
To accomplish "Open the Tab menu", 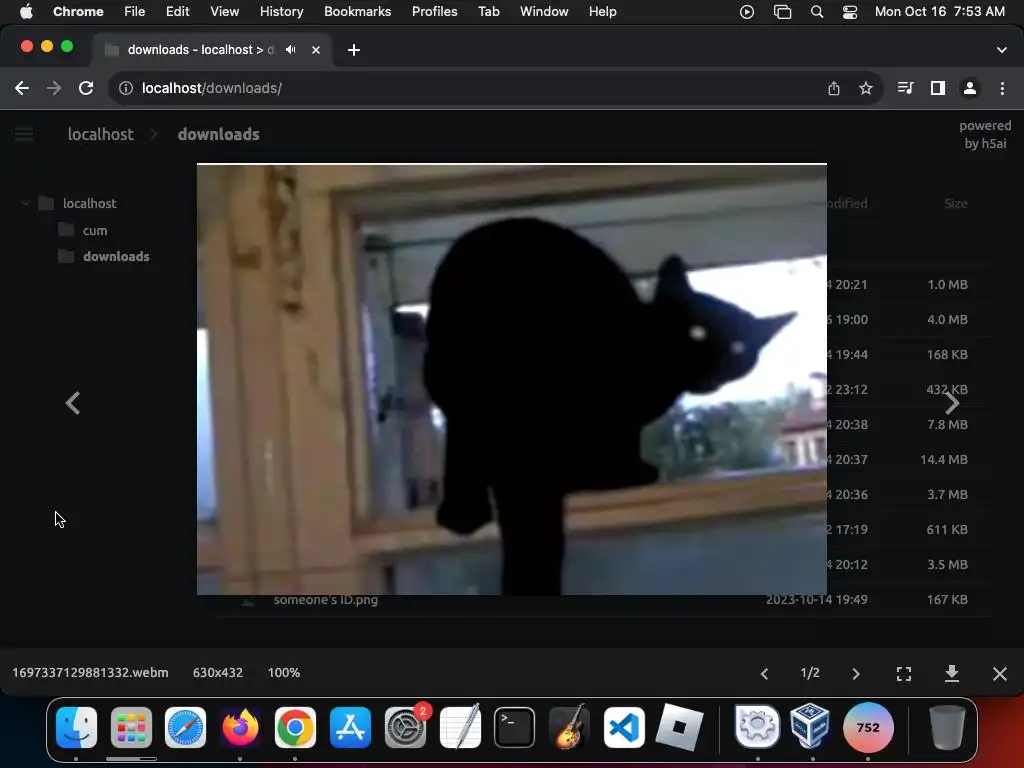I will tap(488, 11).
